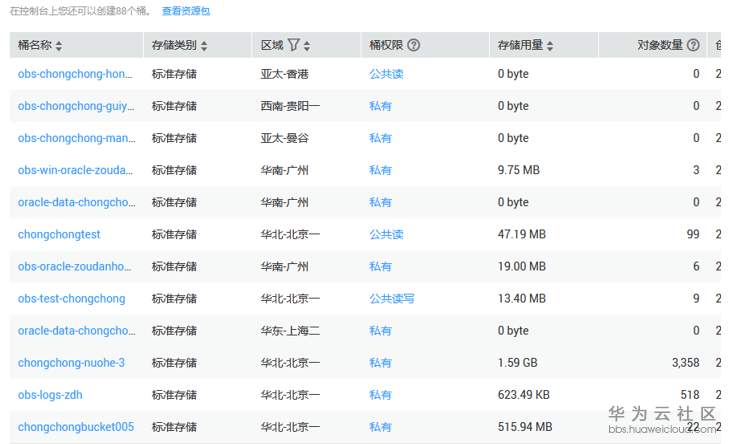Select the 1.59 GB storage usage cell

(518, 363)
